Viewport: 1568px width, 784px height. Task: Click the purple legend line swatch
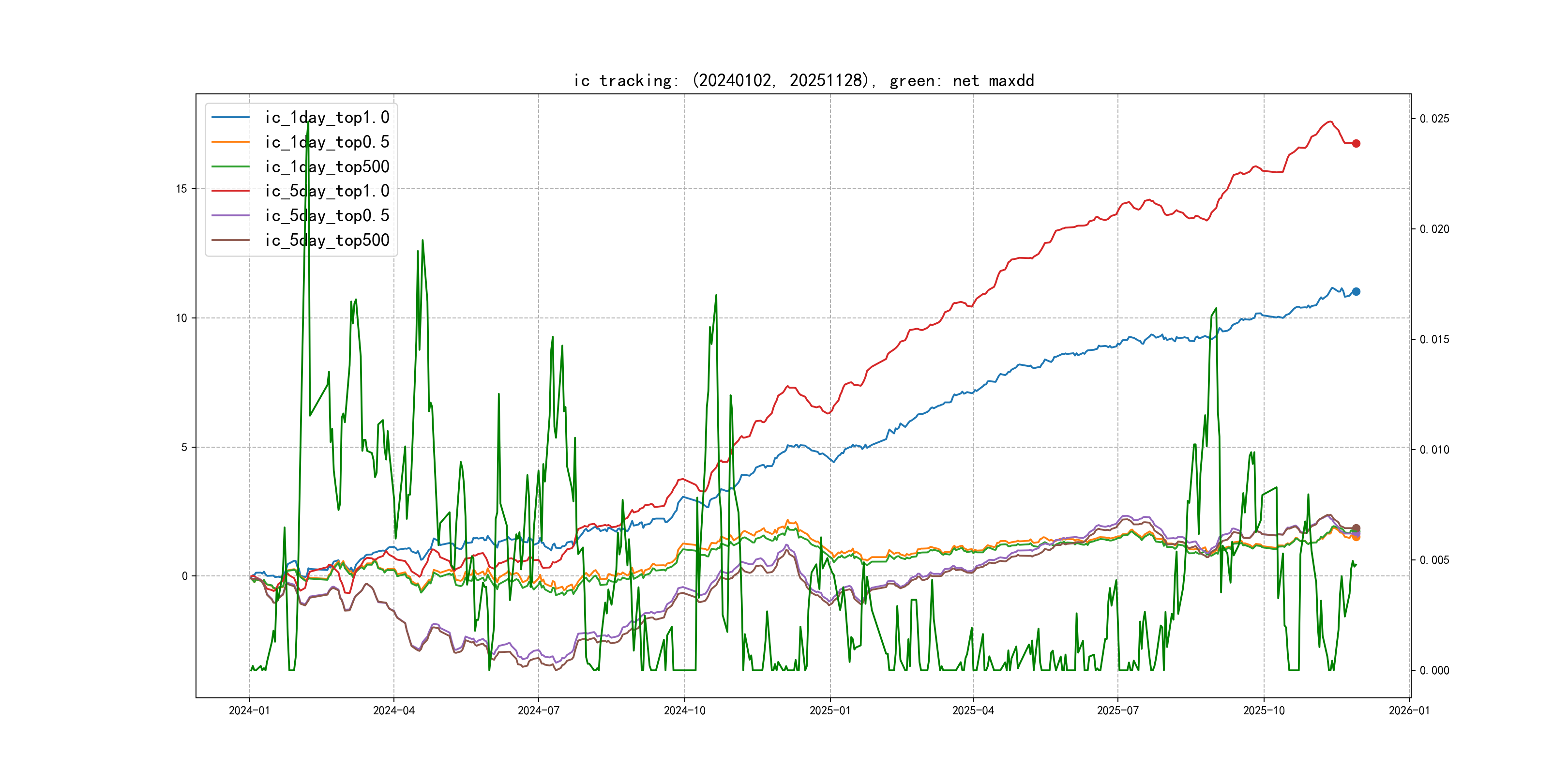click(231, 215)
